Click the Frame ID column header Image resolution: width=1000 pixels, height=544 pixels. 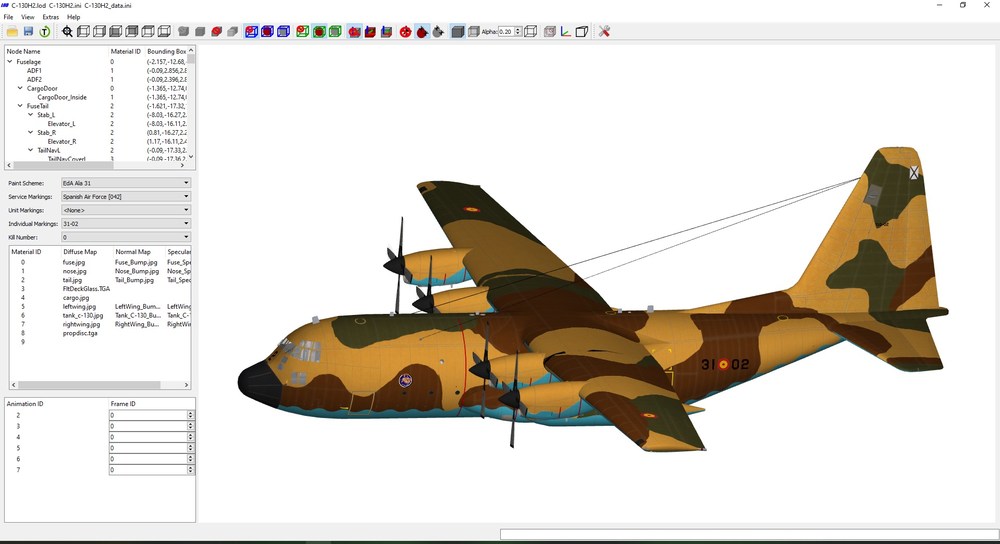(x=123, y=404)
